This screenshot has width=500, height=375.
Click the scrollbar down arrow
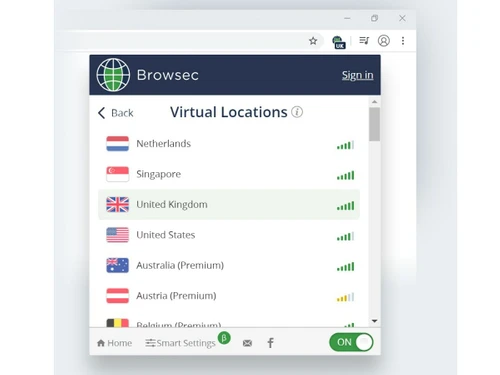point(374,321)
